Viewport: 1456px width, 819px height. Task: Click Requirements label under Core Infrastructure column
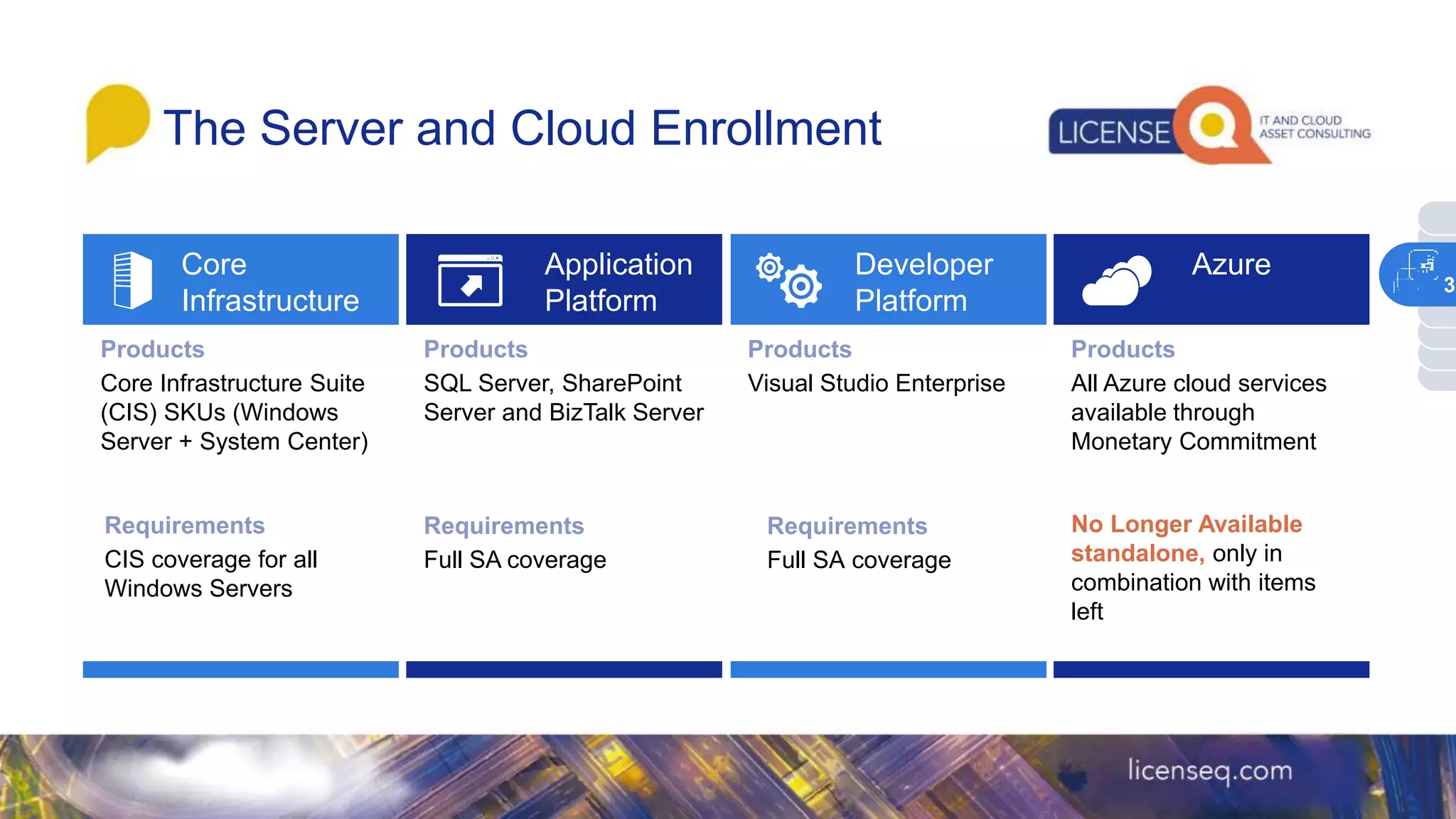[x=185, y=525]
